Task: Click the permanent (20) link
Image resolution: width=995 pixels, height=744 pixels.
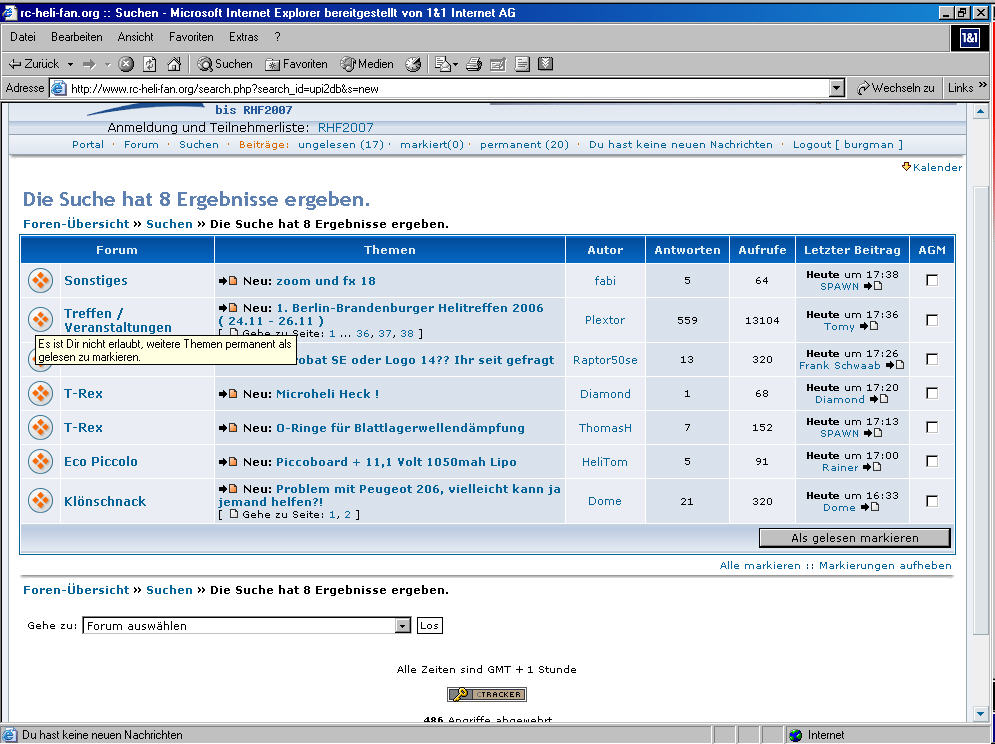Action: tap(524, 144)
